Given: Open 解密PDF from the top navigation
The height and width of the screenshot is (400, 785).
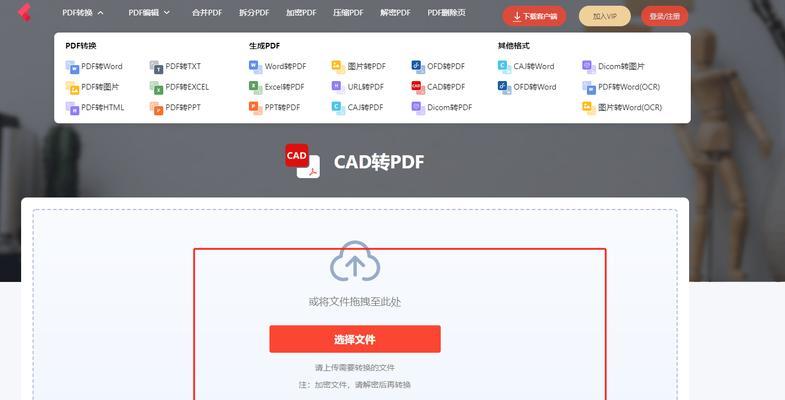Looking at the screenshot, I should click(395, 13).
